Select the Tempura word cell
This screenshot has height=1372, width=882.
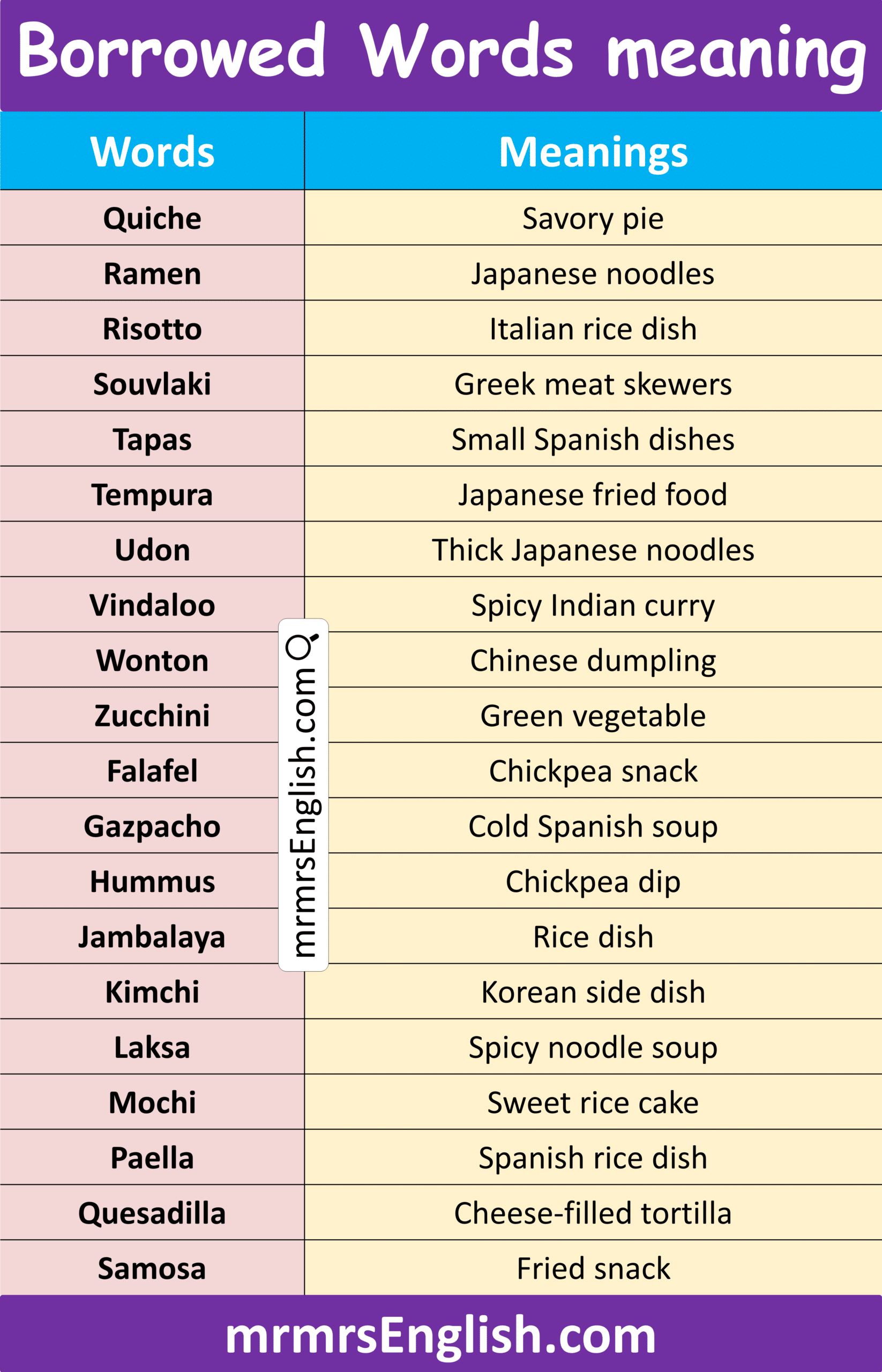pyautogui.click(x=152, y=494)
